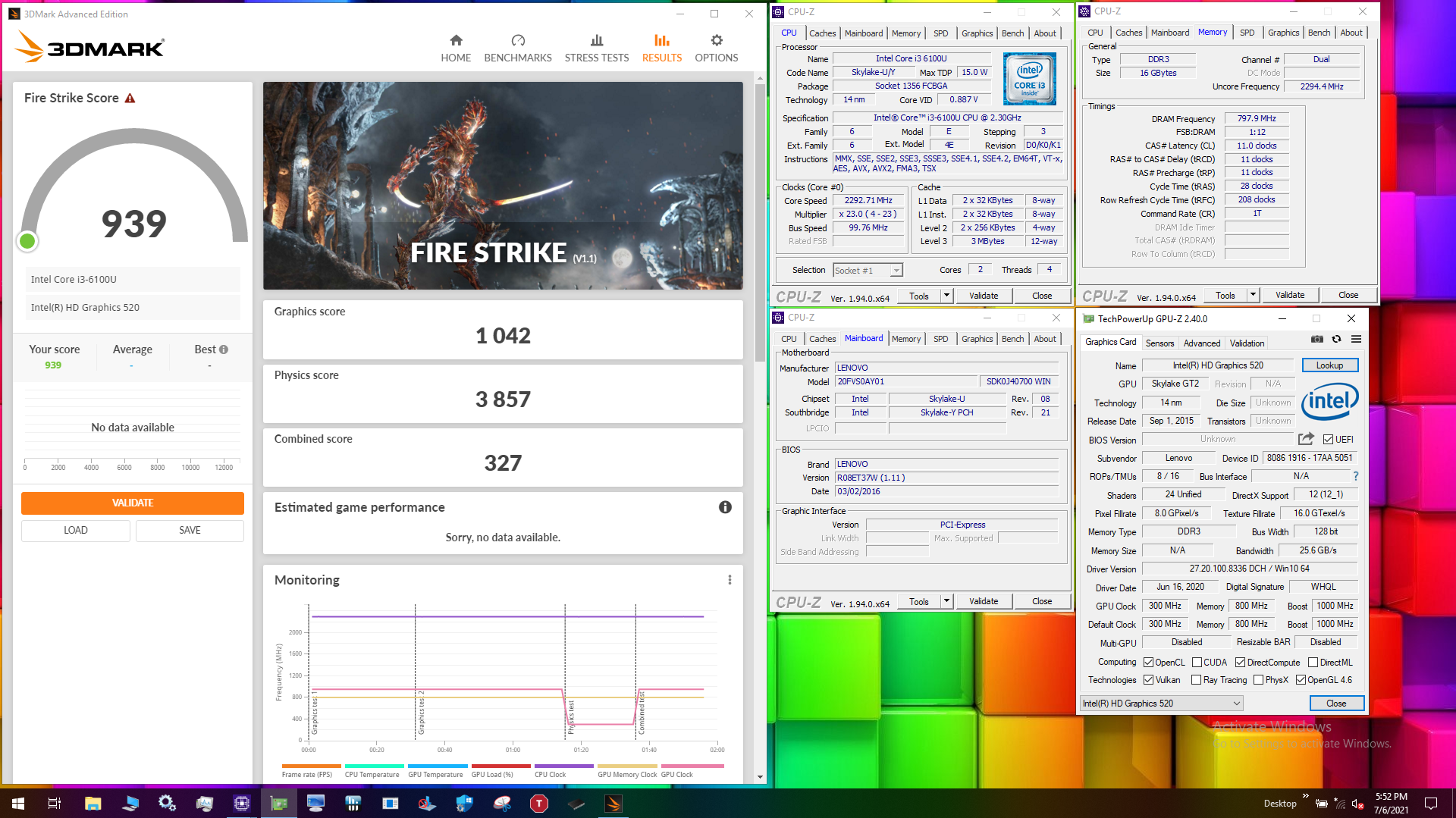Open the Windows notification center
Viewport: 1456px width, 818px height.
tap(1431, 804)
